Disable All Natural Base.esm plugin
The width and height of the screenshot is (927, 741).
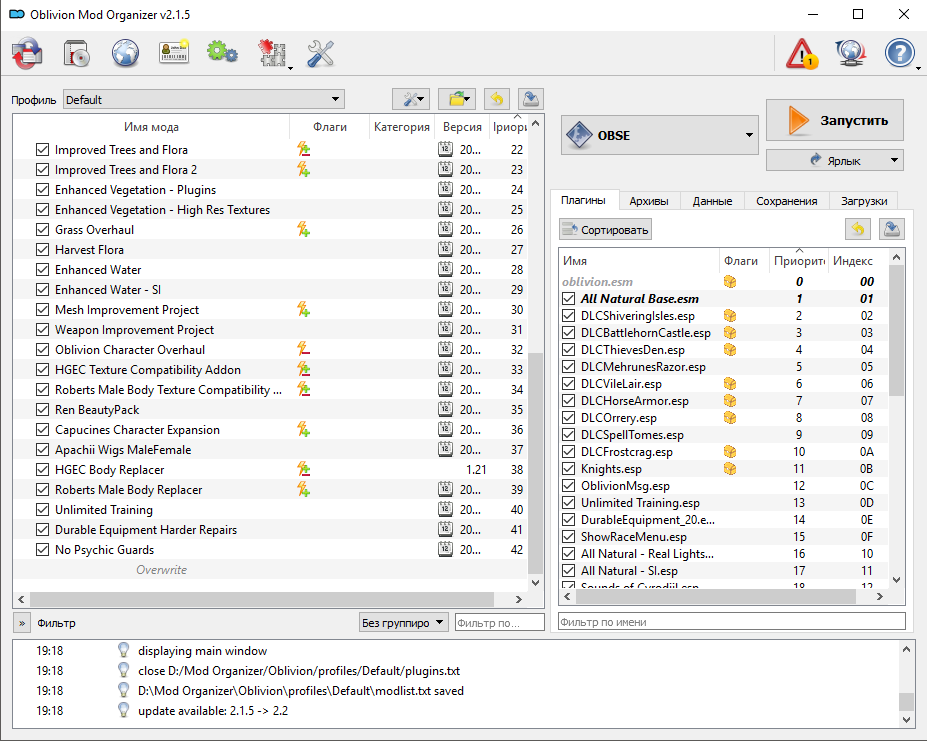tap(569, 299)
